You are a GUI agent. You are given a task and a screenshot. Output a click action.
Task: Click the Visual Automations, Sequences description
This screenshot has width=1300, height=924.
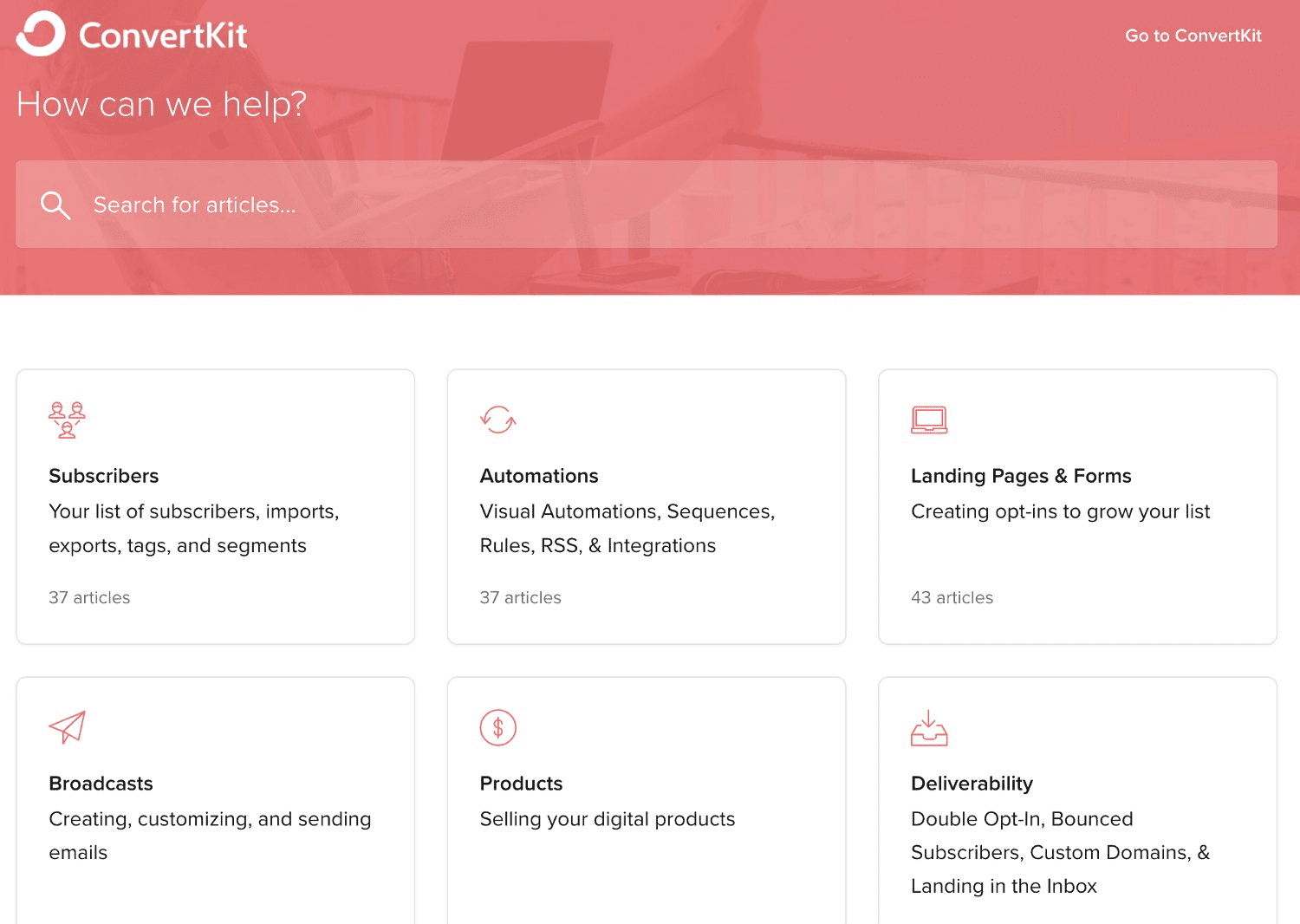point(627,529)
